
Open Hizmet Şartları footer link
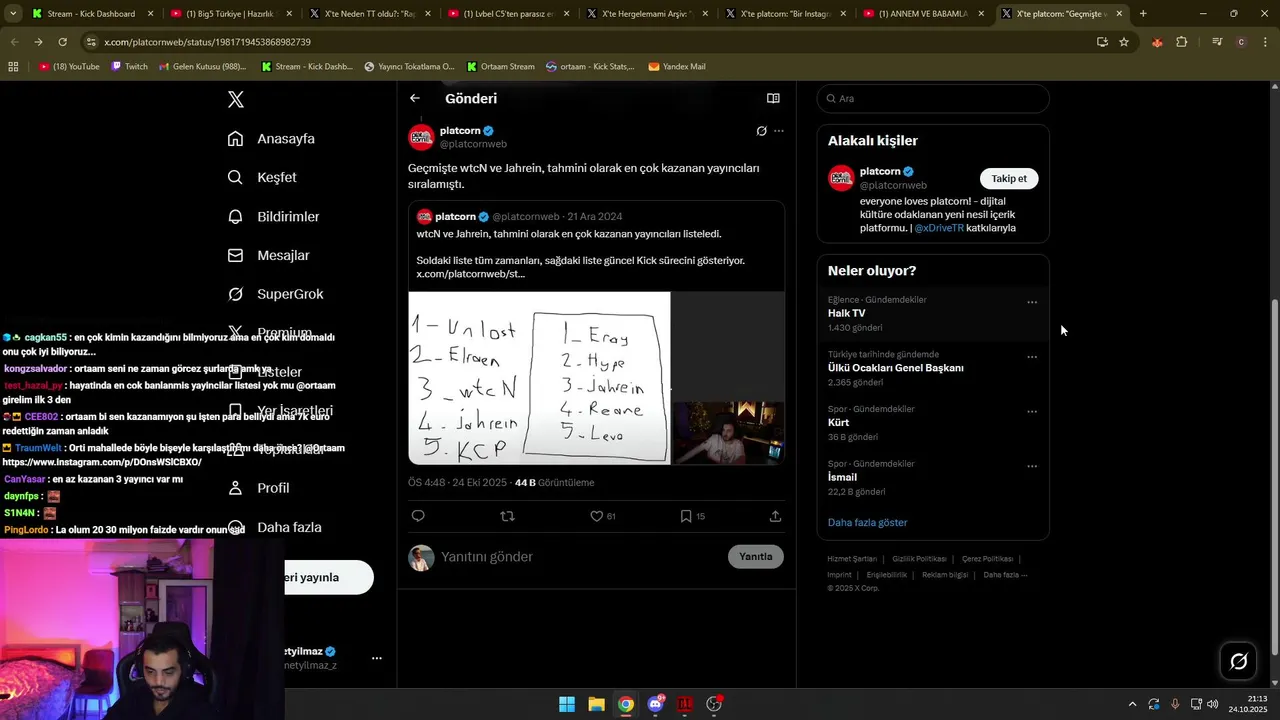pyautogui.click(x=852, y=559)
